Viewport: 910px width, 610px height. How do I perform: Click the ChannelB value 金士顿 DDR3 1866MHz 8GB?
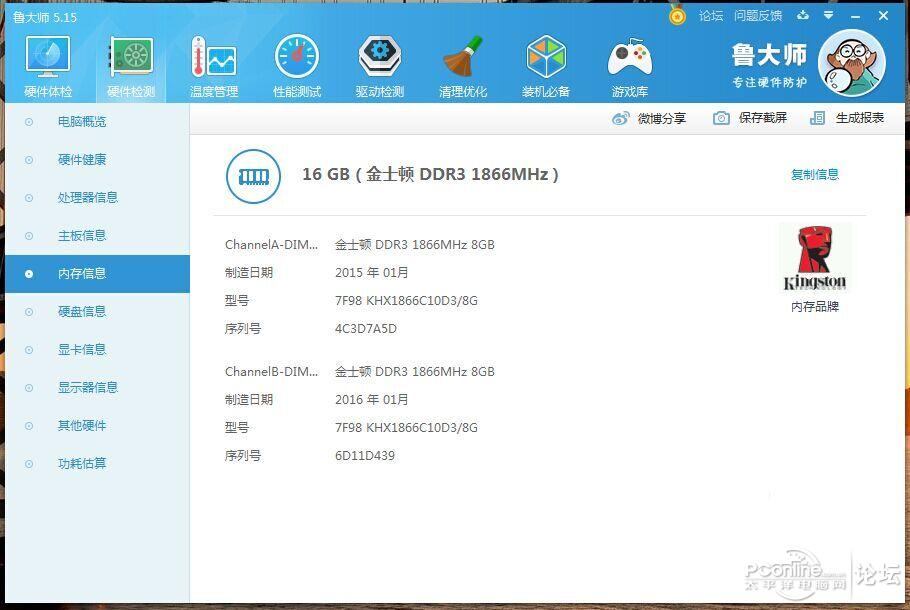pos(414,371)
